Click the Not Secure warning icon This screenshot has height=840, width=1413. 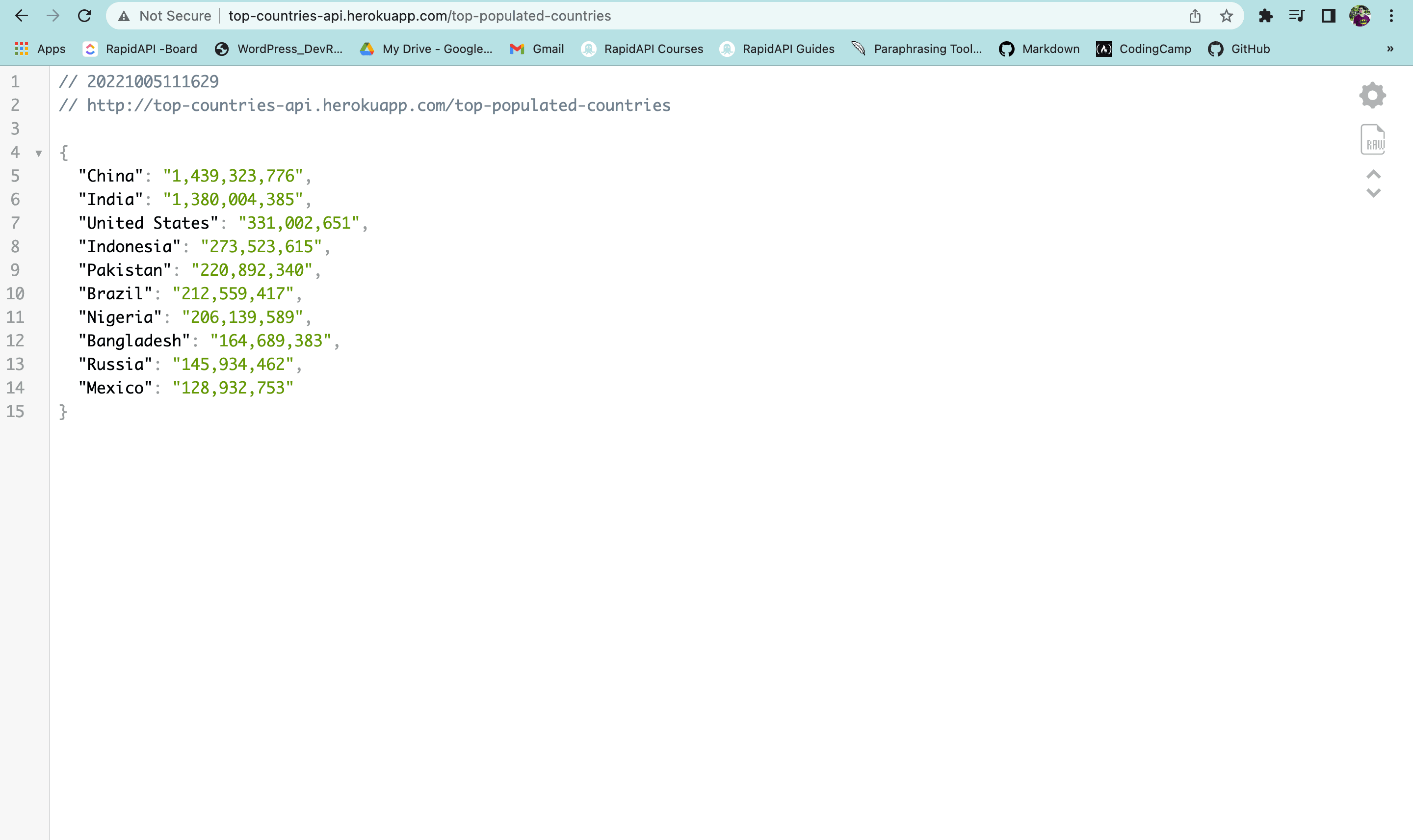coord(124,16)
